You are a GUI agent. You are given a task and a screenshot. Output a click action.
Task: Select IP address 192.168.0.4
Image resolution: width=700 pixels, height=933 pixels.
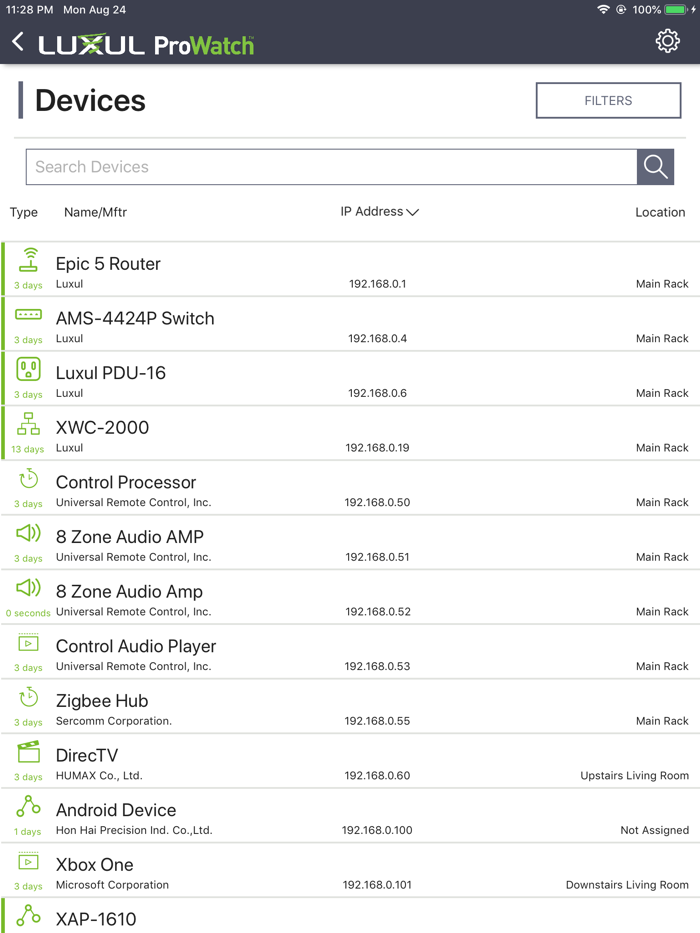click(x=377, y=339)
